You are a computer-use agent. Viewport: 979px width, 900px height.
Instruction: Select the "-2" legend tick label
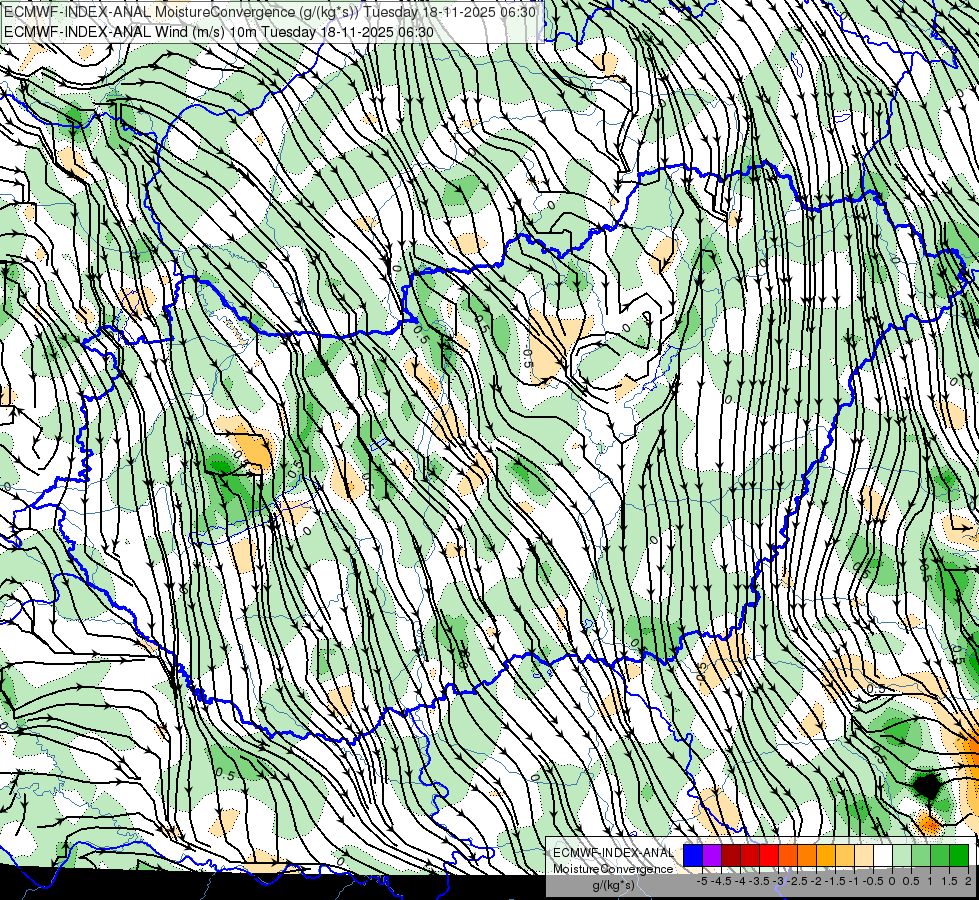pos(816,881)
